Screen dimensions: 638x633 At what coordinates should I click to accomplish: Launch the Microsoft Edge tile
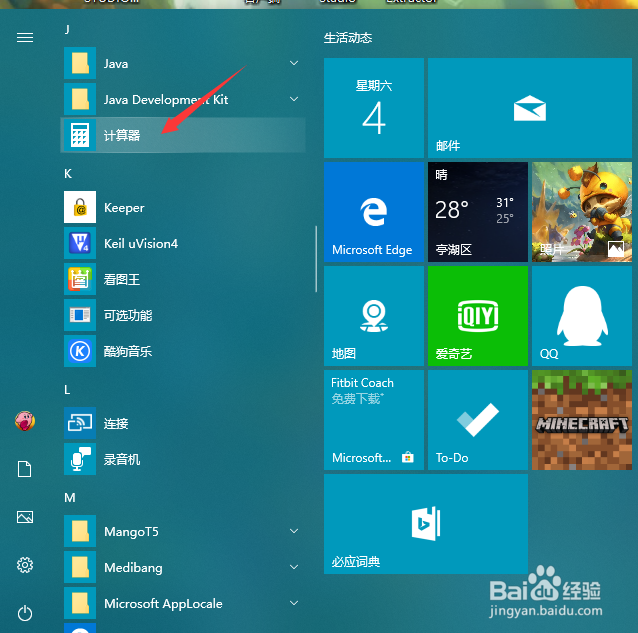point(374,212)
